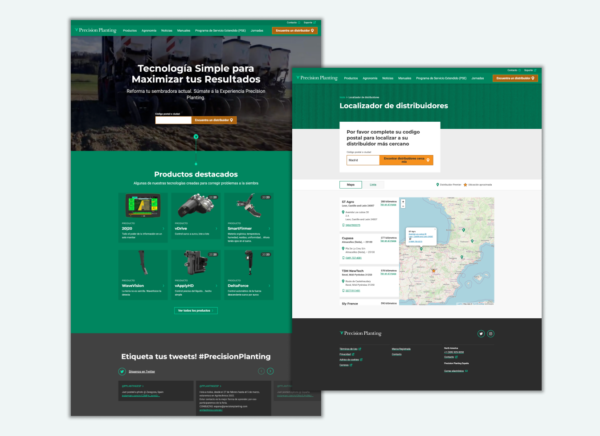Click the Correo electrónico footer link
Screen dimensions: 600x436
click(456, 371)
